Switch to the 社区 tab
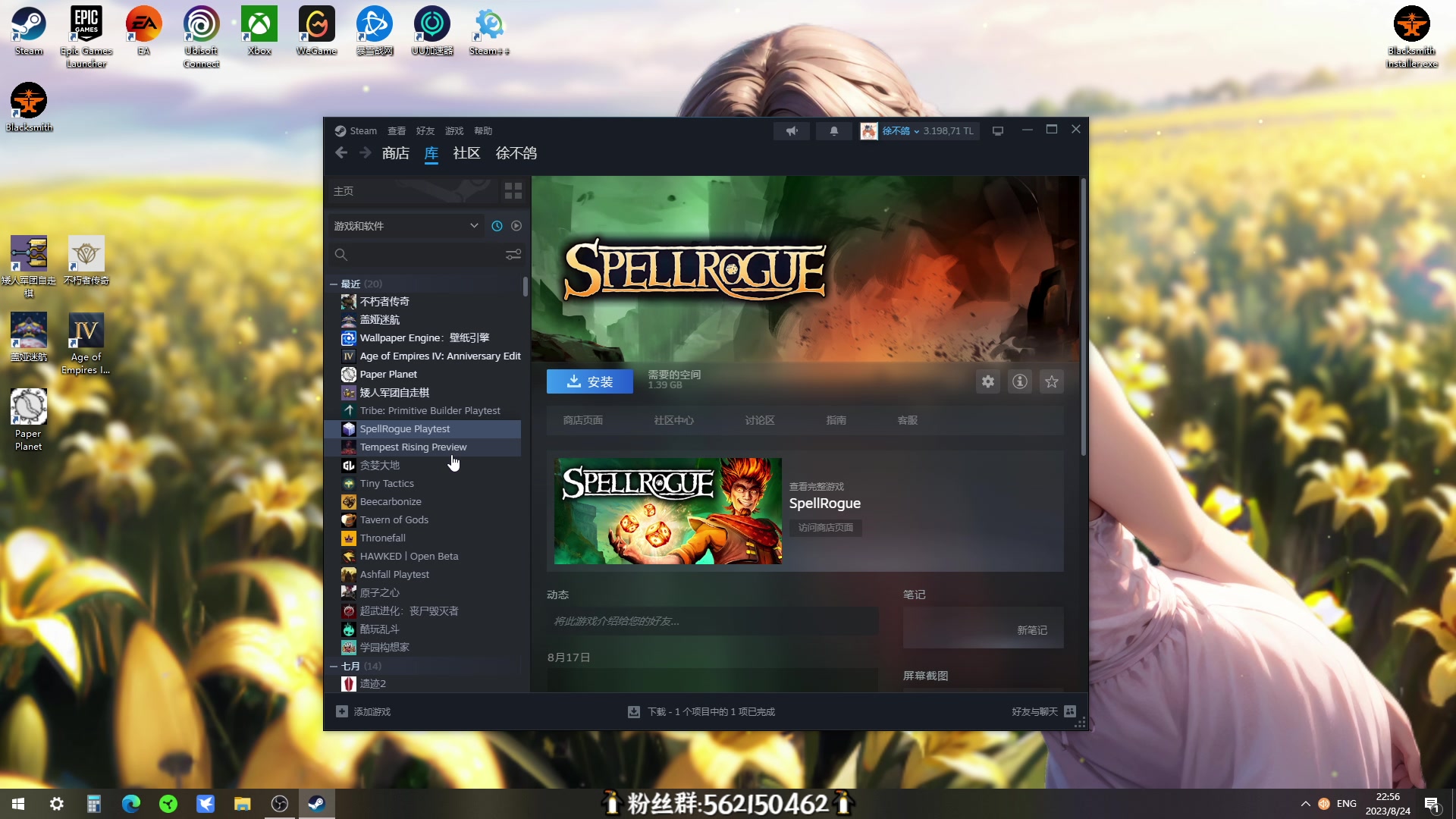 466,153
